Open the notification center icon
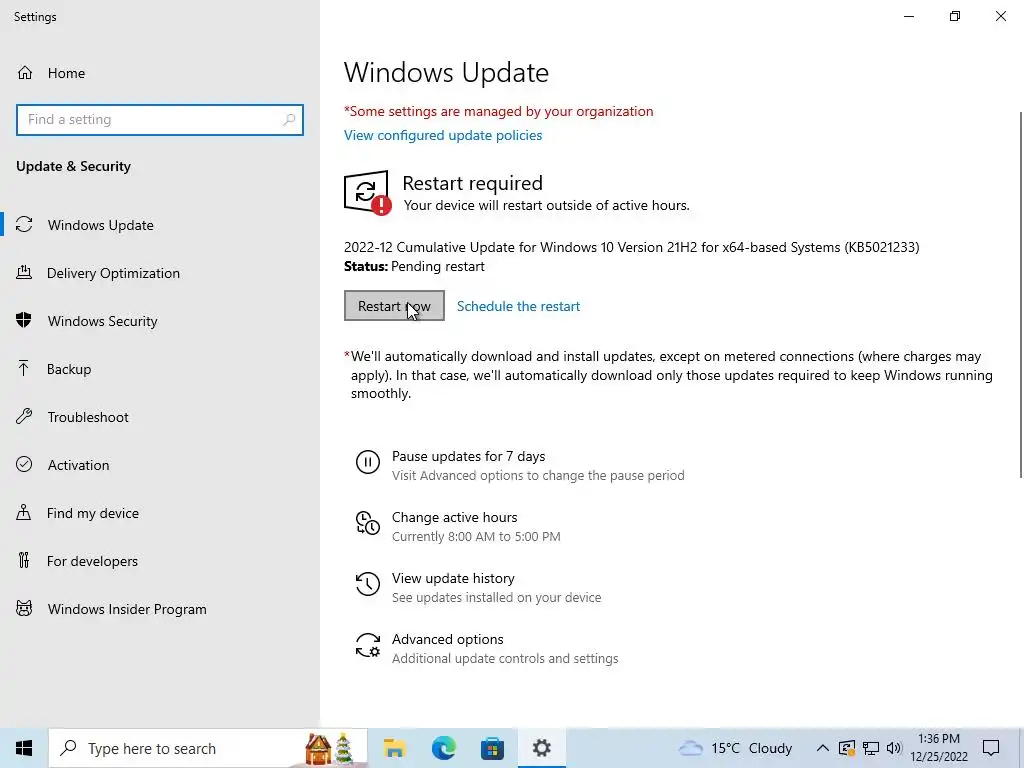Image resolution: width=1024 pixels, height=768 pixels. tap(991, 748)
